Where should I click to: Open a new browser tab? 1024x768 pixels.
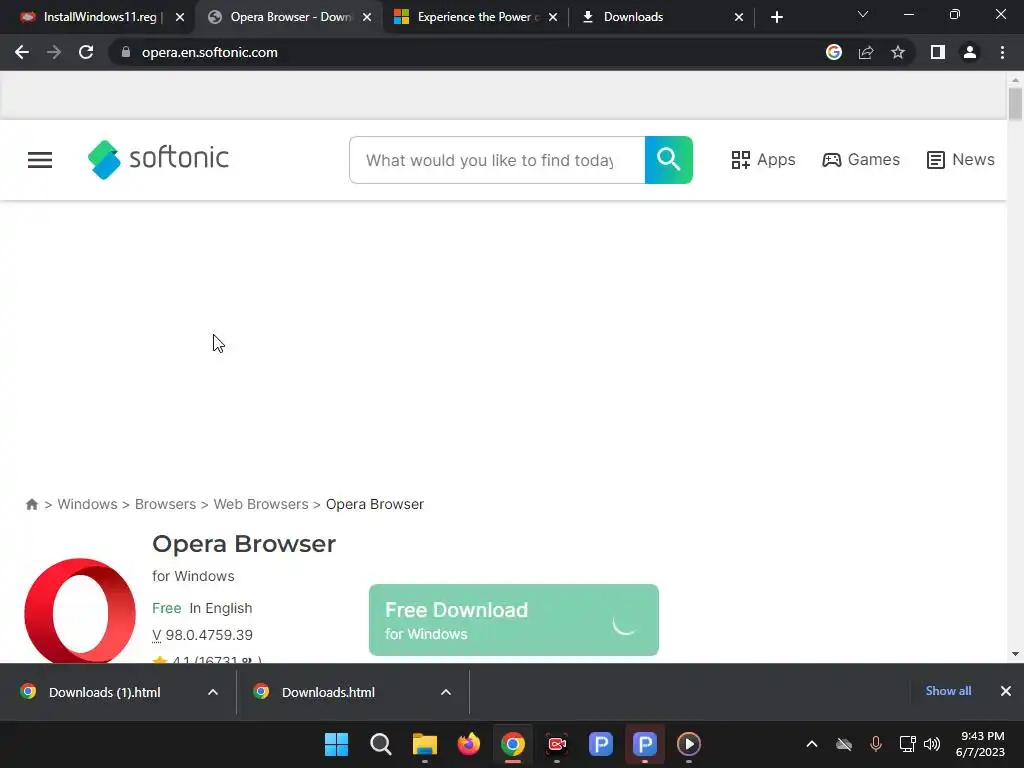(x=776, y=17)
